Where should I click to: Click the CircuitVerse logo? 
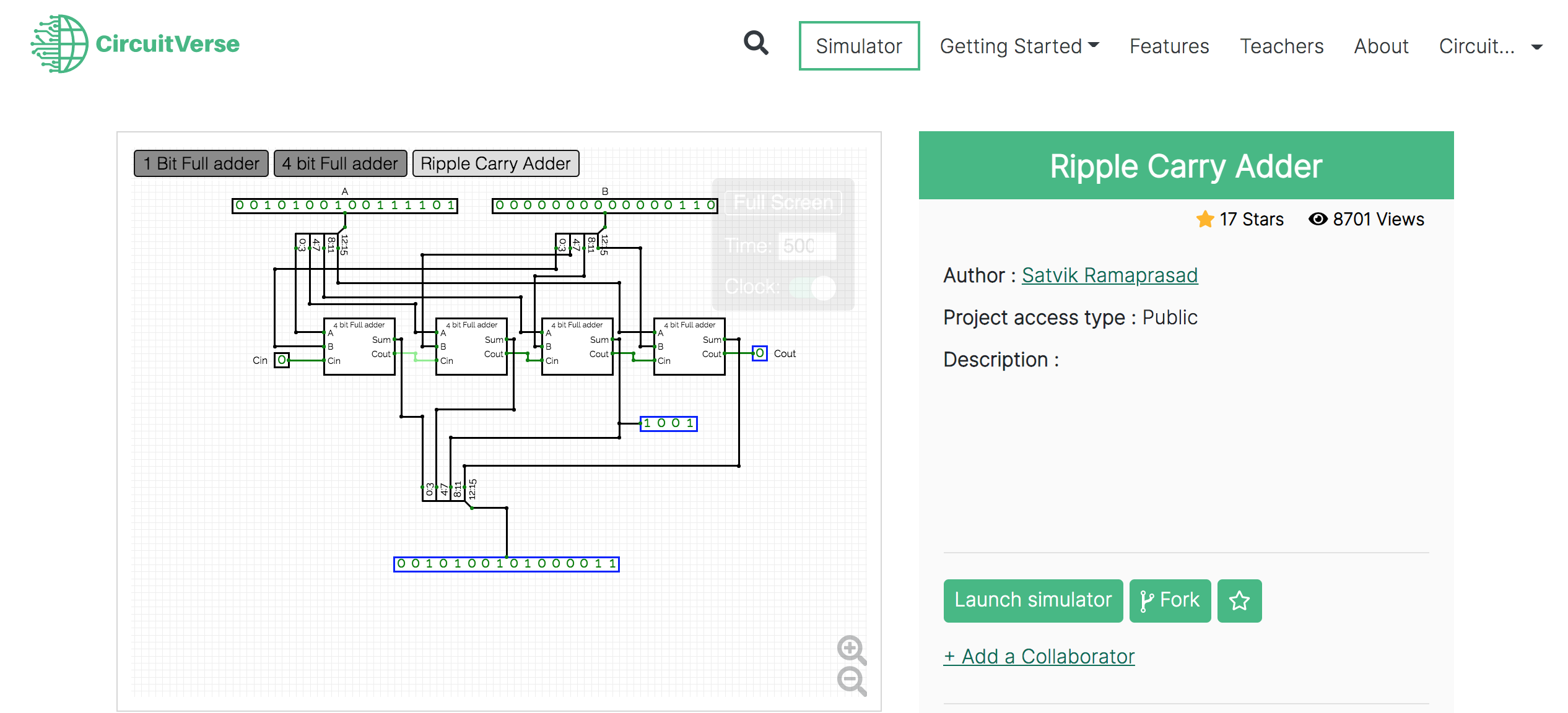click(x=134, y=43)
